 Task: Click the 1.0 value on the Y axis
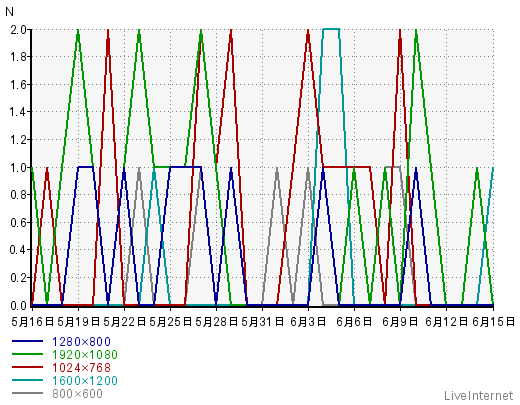pos(18,167)
